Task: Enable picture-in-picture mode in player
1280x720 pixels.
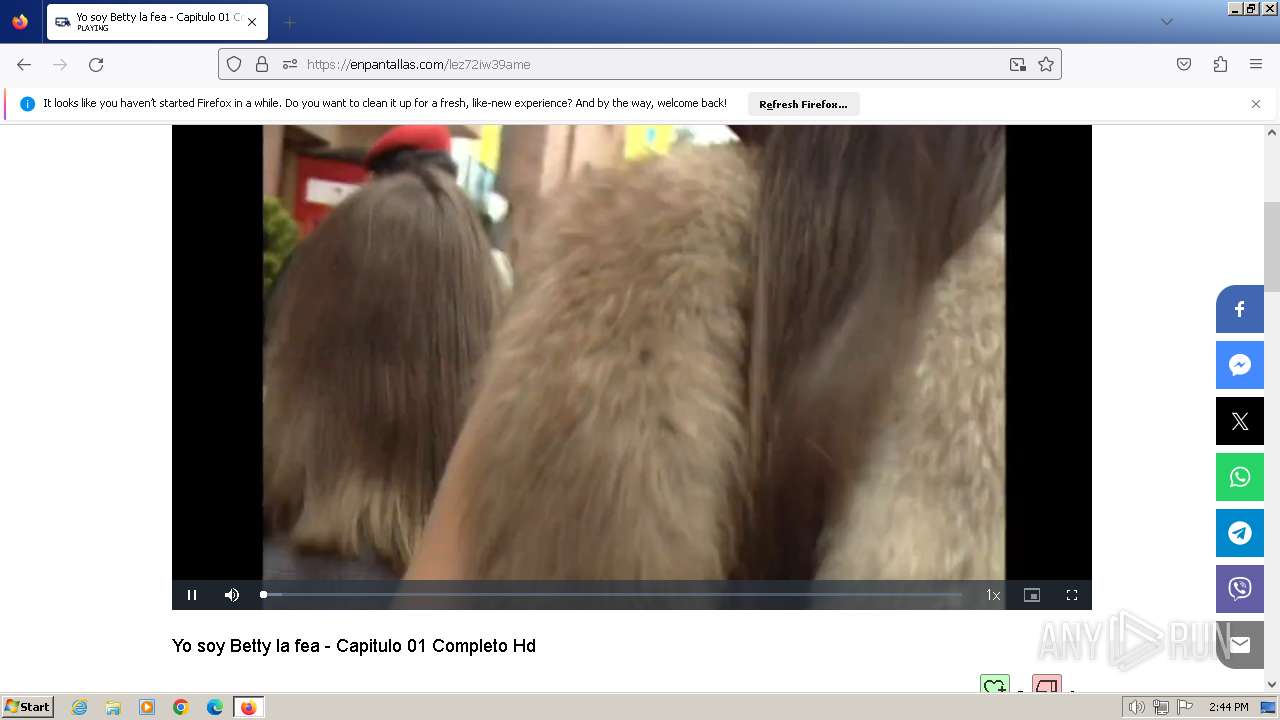Action: (x=1032, y=595)
